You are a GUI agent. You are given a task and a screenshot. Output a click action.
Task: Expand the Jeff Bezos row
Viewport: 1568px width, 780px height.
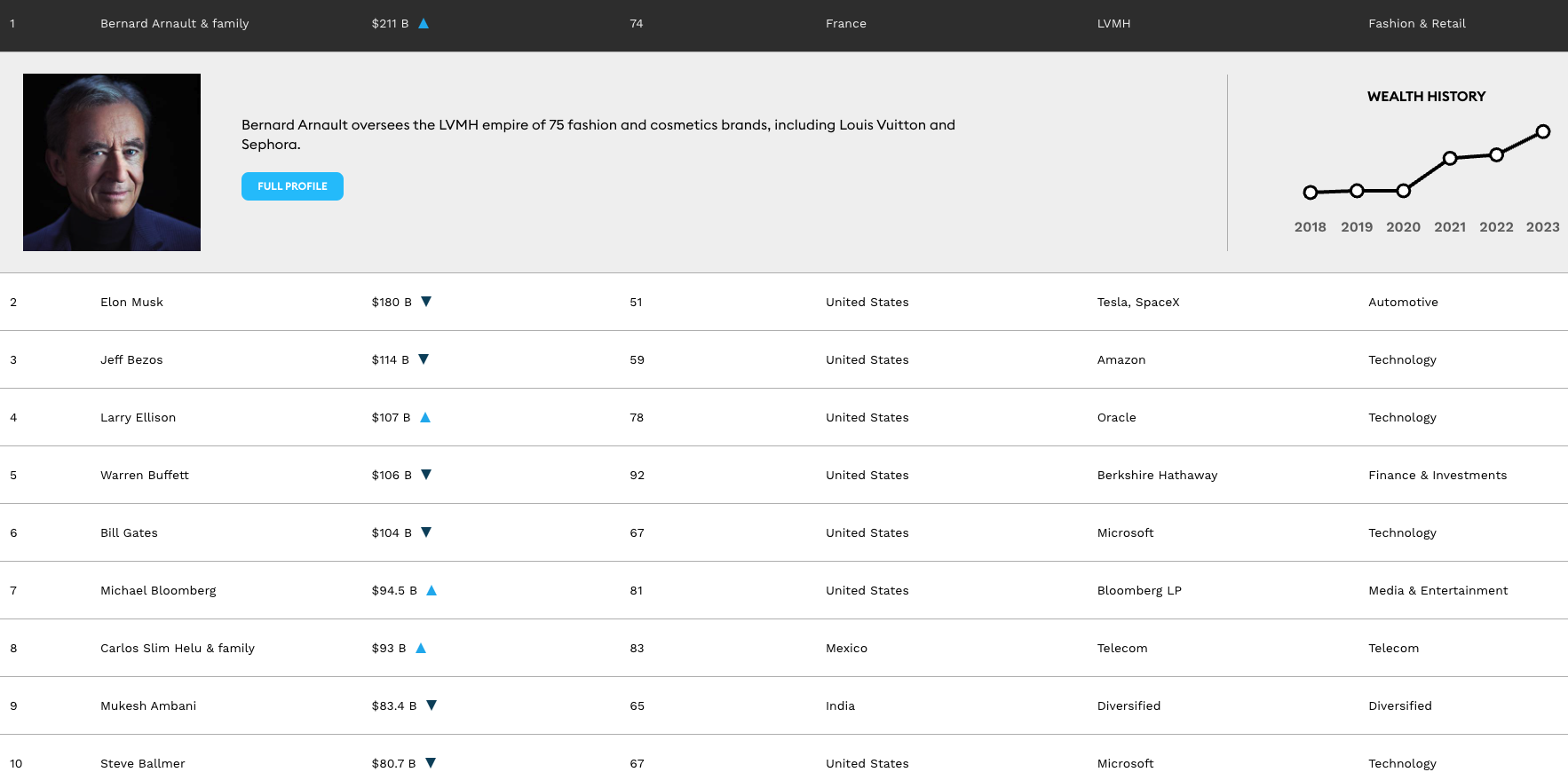coord(784,359)
